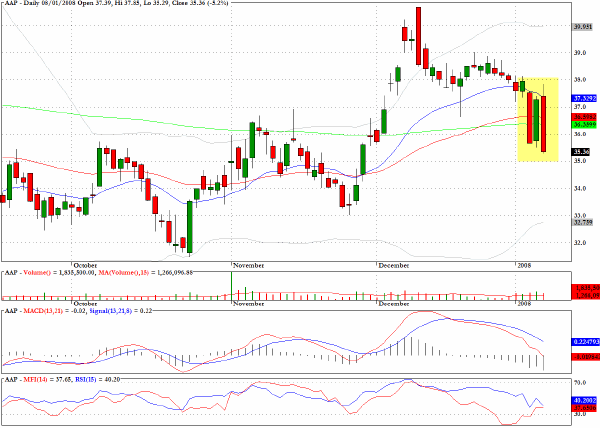This screenshot has width=600, height=428.
Task: Click the 35.0 price axis label
Action: pos(579,161)
